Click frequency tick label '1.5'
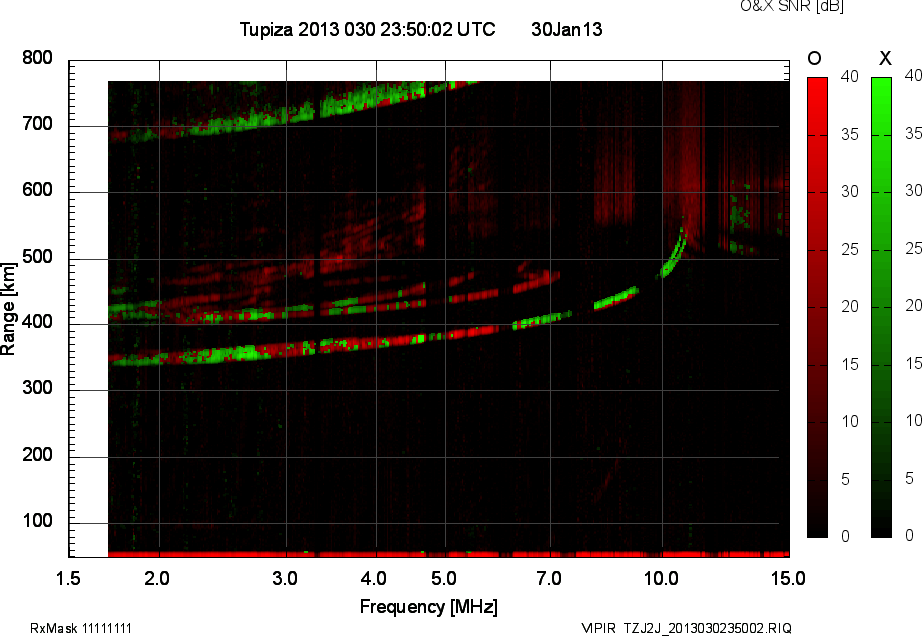Image resolution: width=922 pixels, height=636 pixels. click(x=68, y=578)
